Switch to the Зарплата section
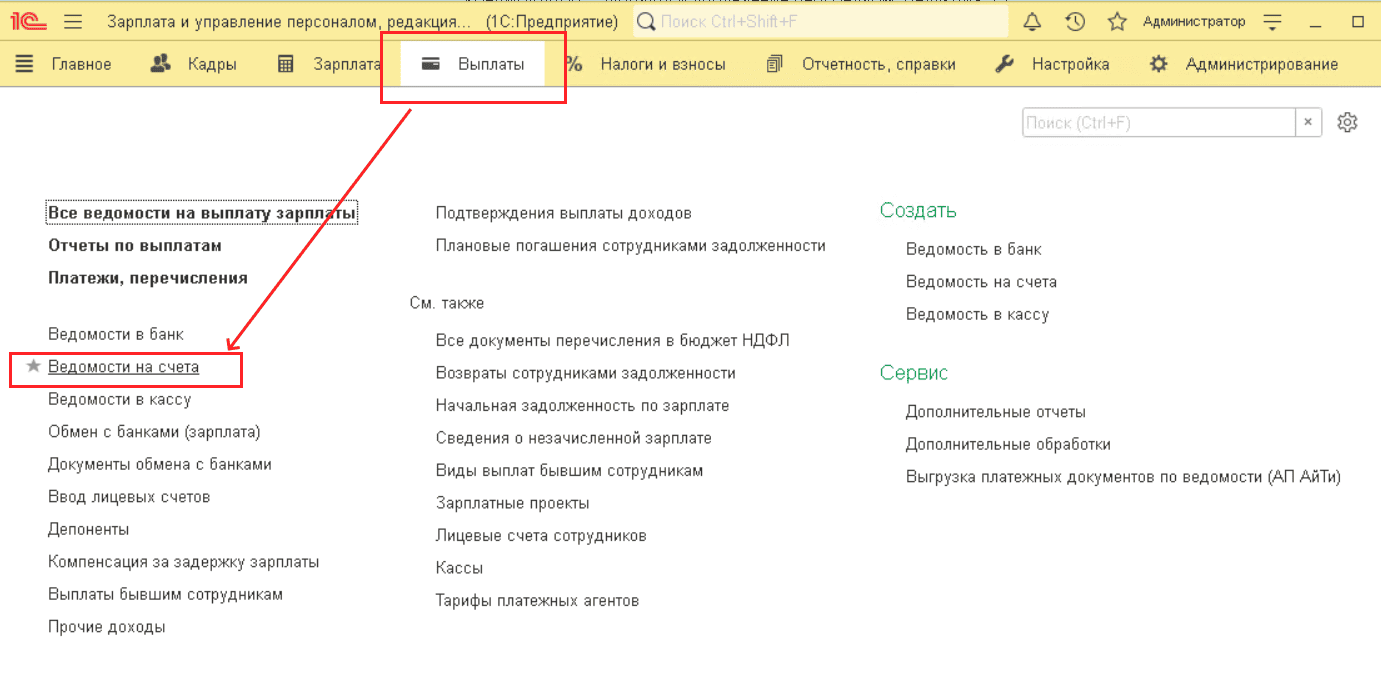This screenshot has height=699, width=1391. point(329,64)
